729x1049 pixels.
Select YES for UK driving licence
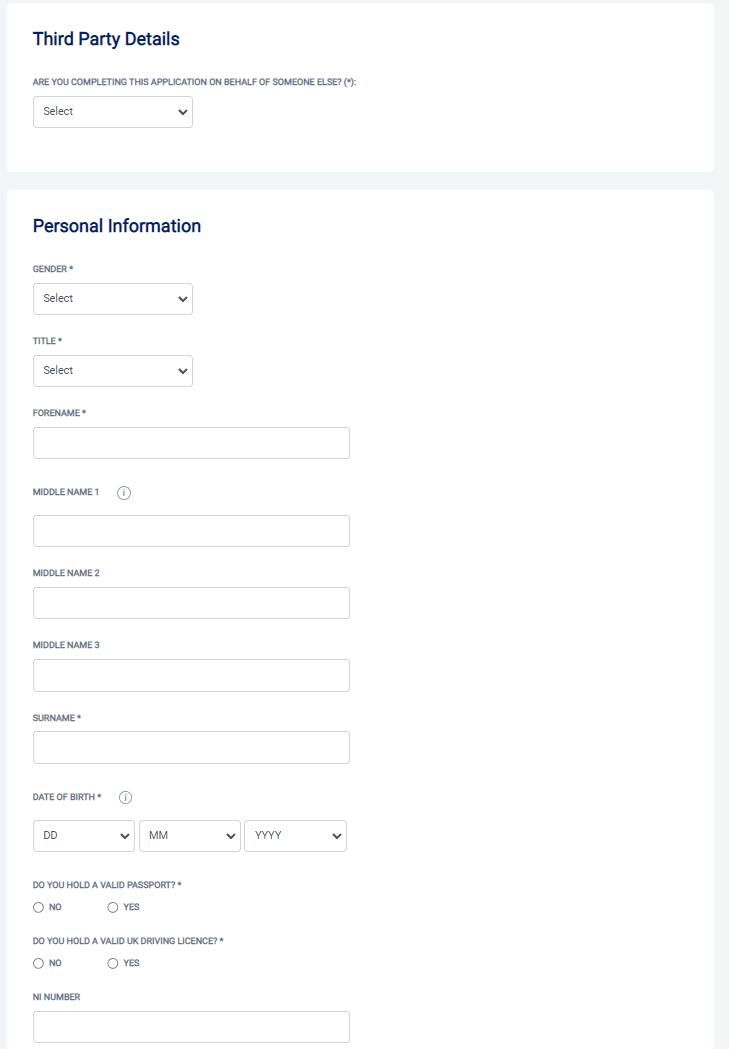coord(113,963)
